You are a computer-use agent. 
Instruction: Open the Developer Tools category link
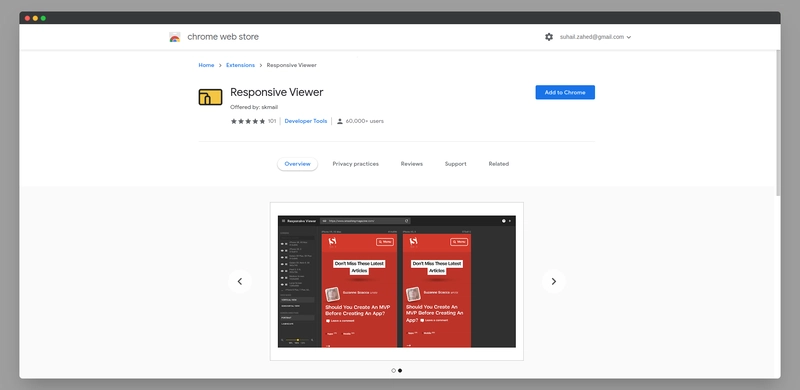coord(306,121)
